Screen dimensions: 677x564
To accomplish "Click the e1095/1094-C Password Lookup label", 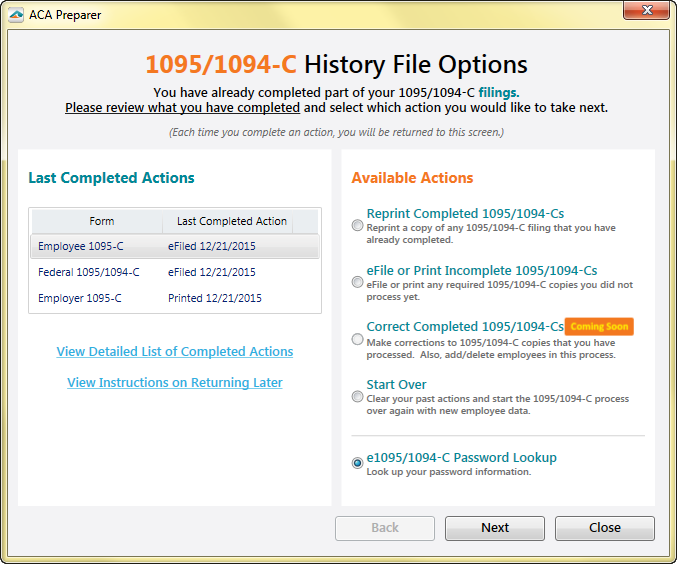I will pyautogui.click(x=461, y=458).
